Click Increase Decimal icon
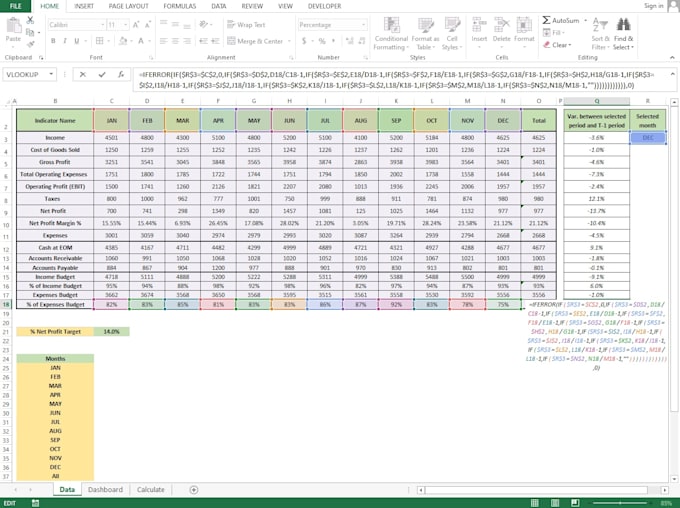The image size is (680, 508). [x=349, y=41]
